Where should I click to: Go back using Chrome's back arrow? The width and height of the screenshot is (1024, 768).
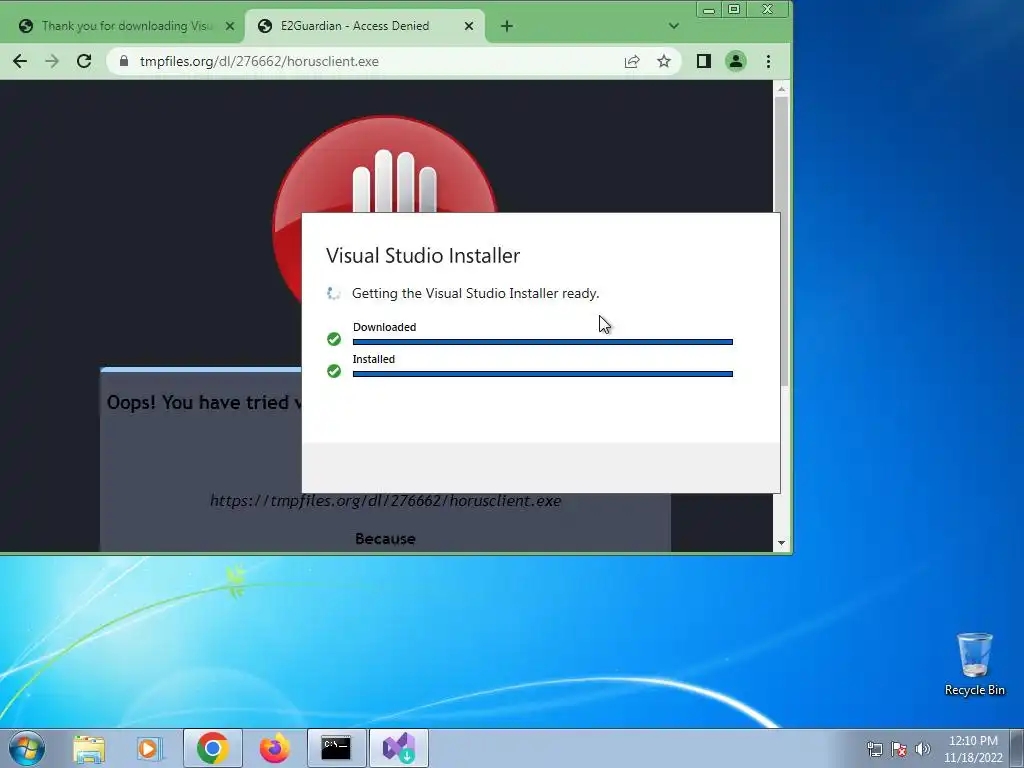pos(20,61)
